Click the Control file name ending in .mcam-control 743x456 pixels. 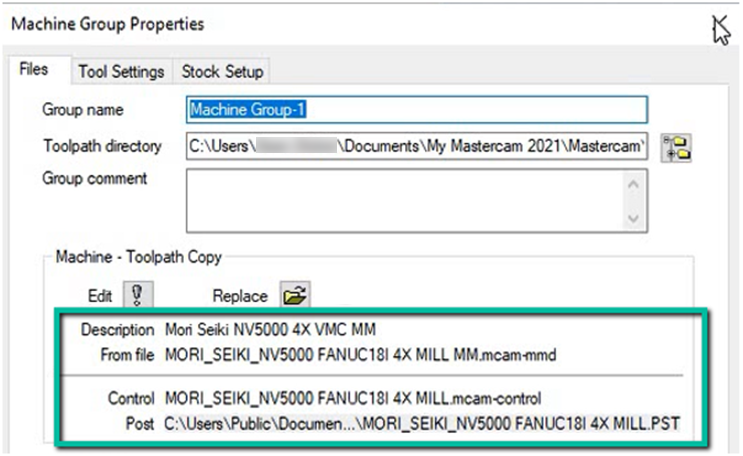(x=353, y=399)
